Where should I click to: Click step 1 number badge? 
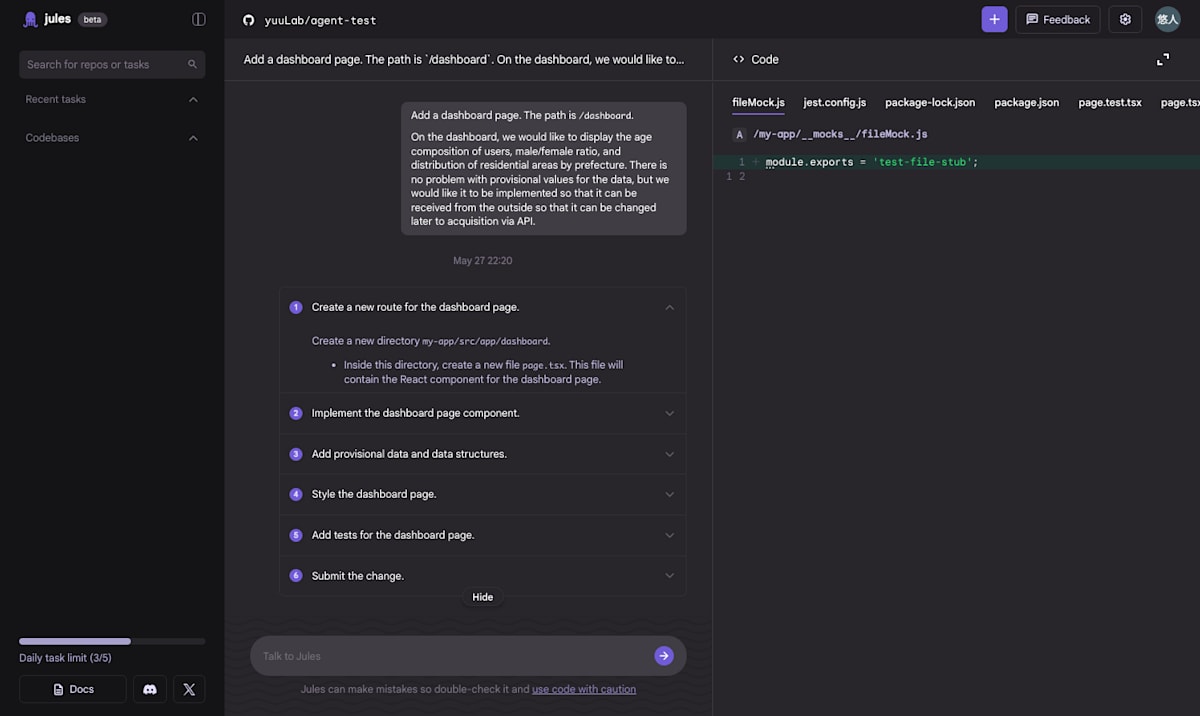(296, 307)
